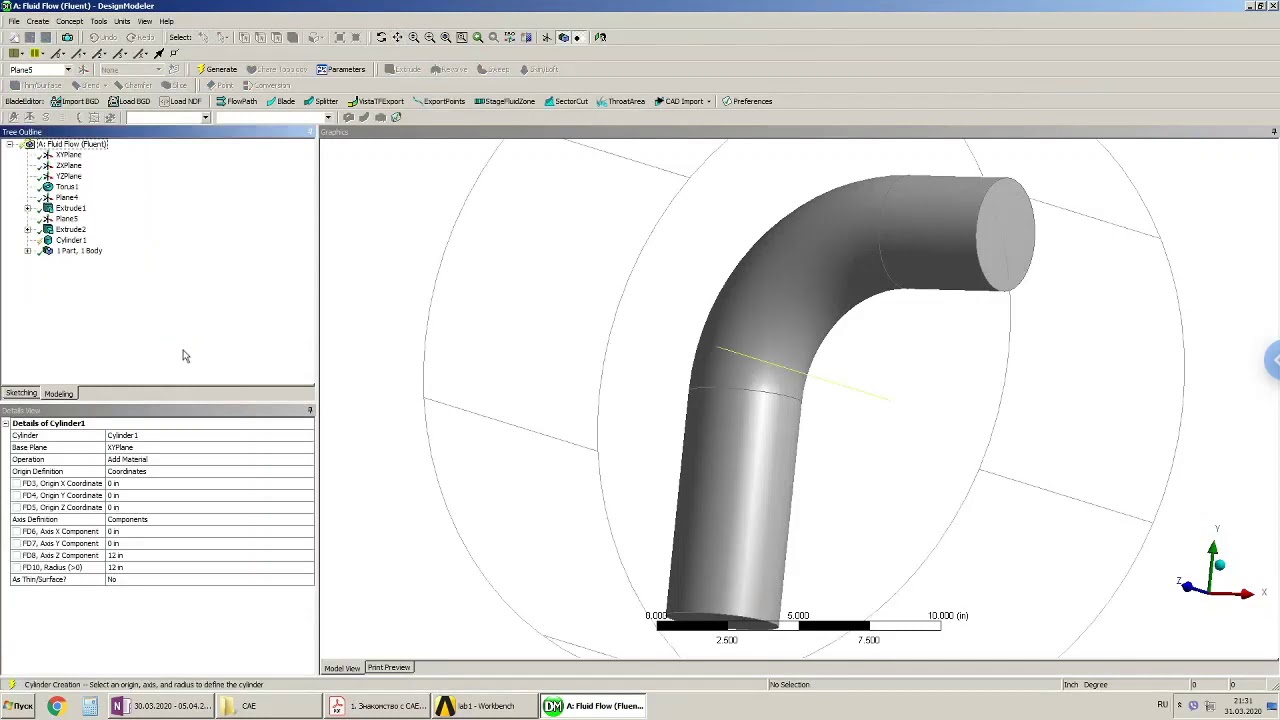Open the Create menu
This screenshot has width=1280, height=720.
point(38,21)
